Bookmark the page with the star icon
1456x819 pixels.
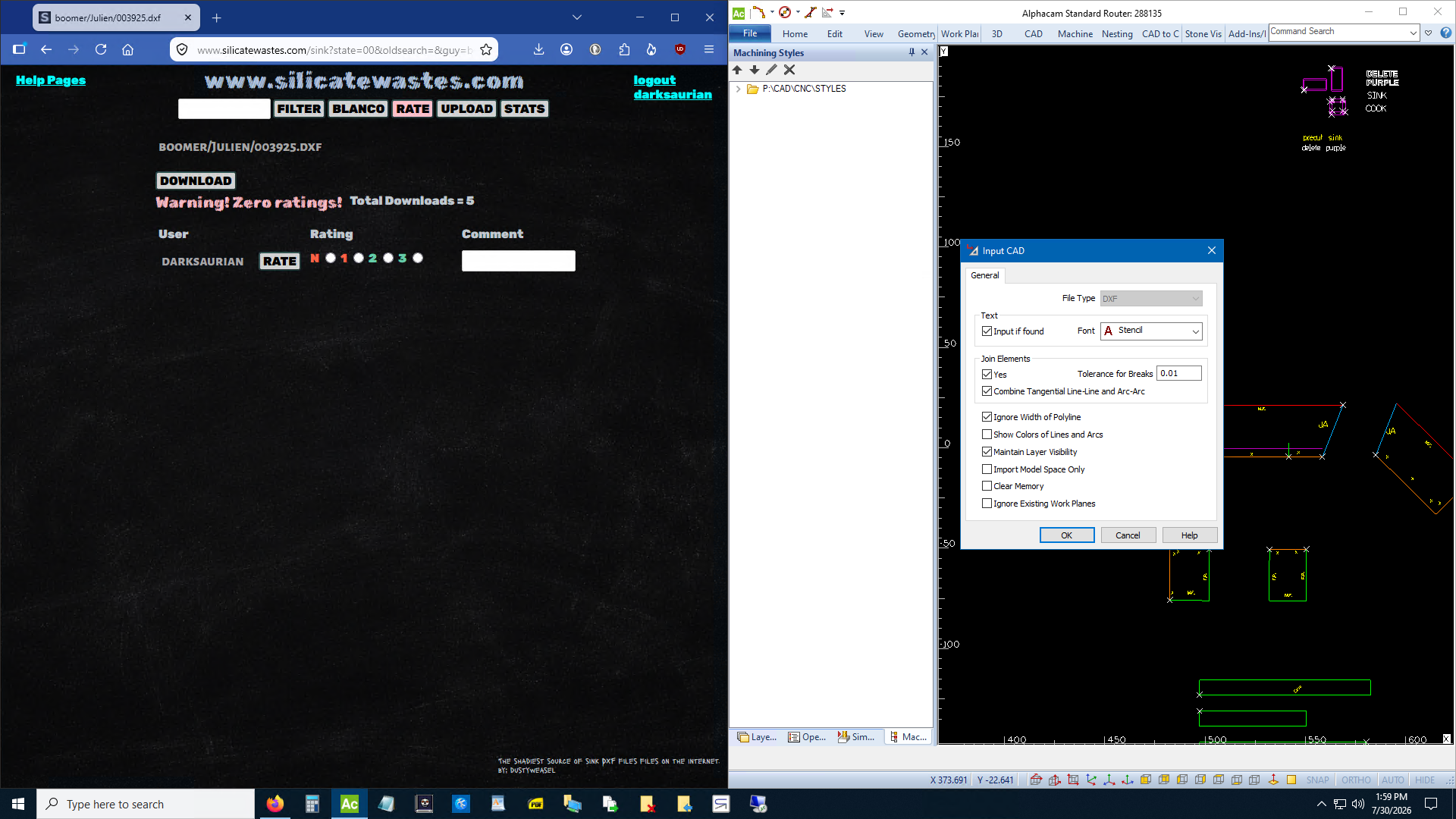pos(486,50)
